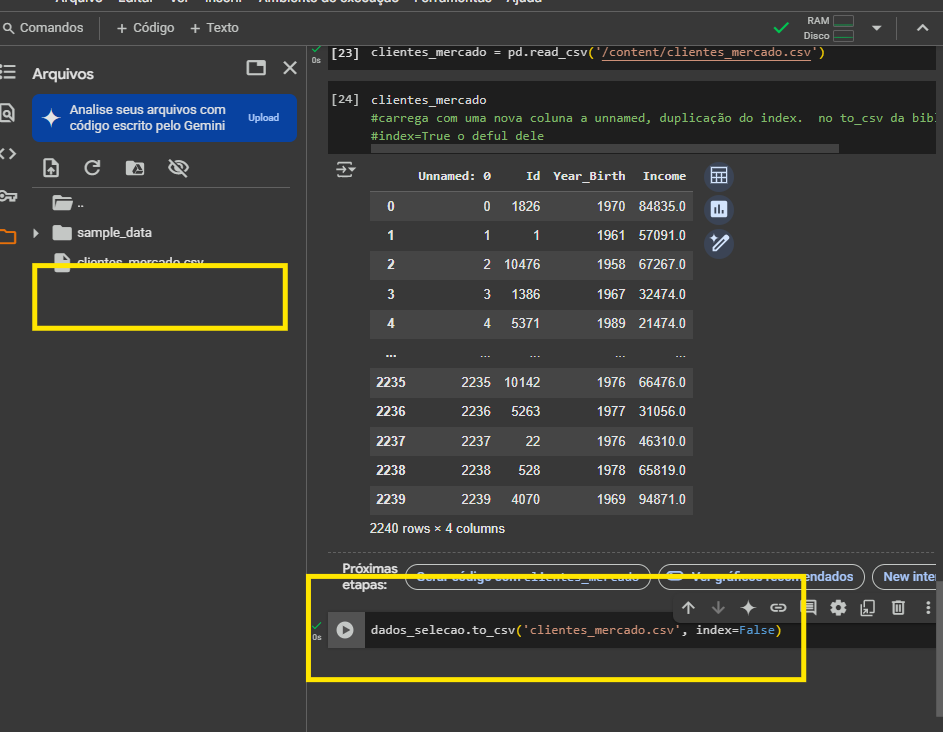943x732 pixels.
Task: Click the Year_Birth column header
Action: [589, 176]
